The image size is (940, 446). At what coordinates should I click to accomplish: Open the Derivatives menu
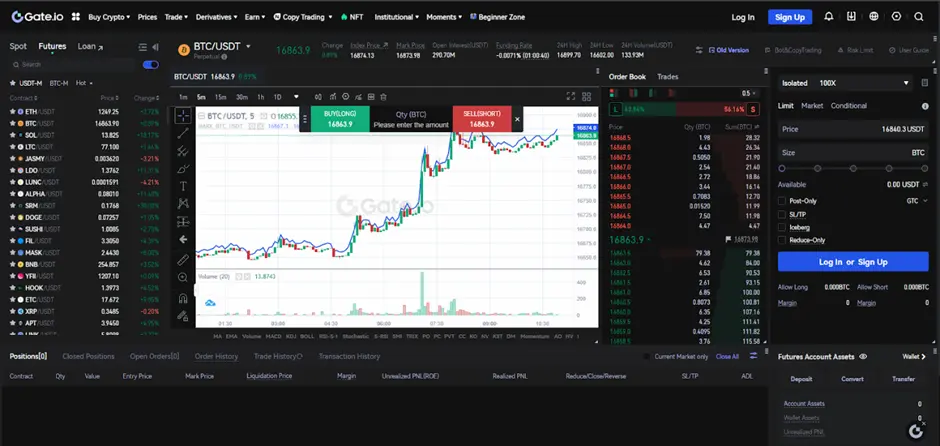(216, 17)
